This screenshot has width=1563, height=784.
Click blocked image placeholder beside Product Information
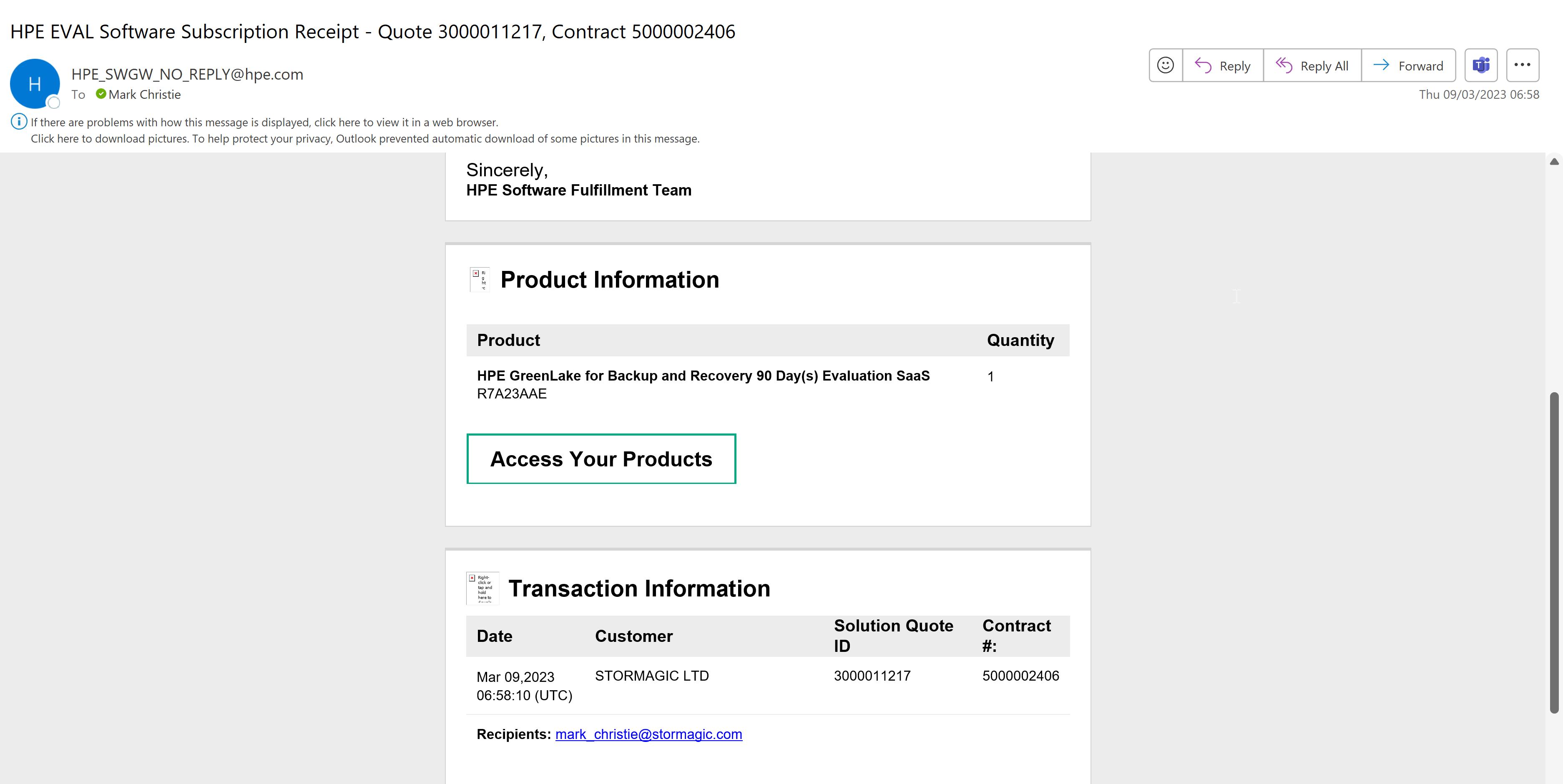point(479,280)
